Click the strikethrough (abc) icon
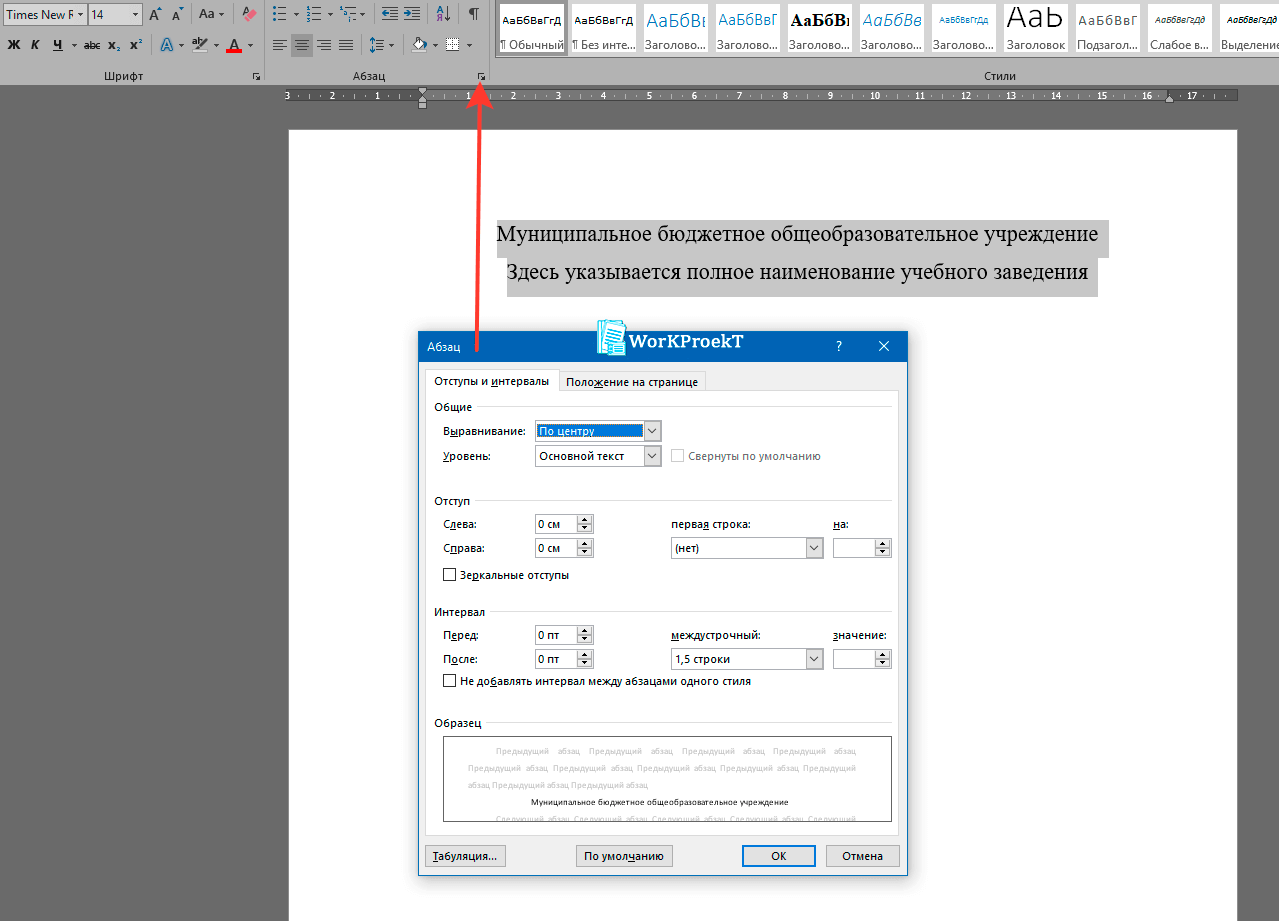This screenshot has width=1279, height=921. pos(92,45)
